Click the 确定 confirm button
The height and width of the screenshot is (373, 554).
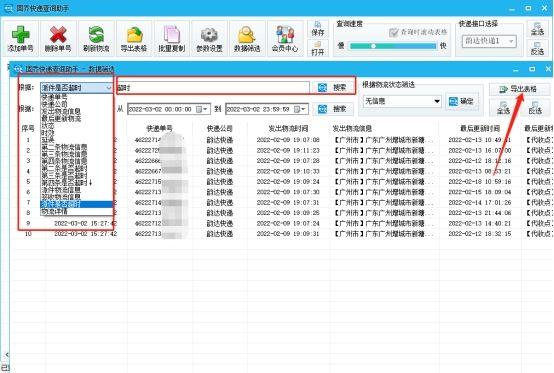pos(461,101)
